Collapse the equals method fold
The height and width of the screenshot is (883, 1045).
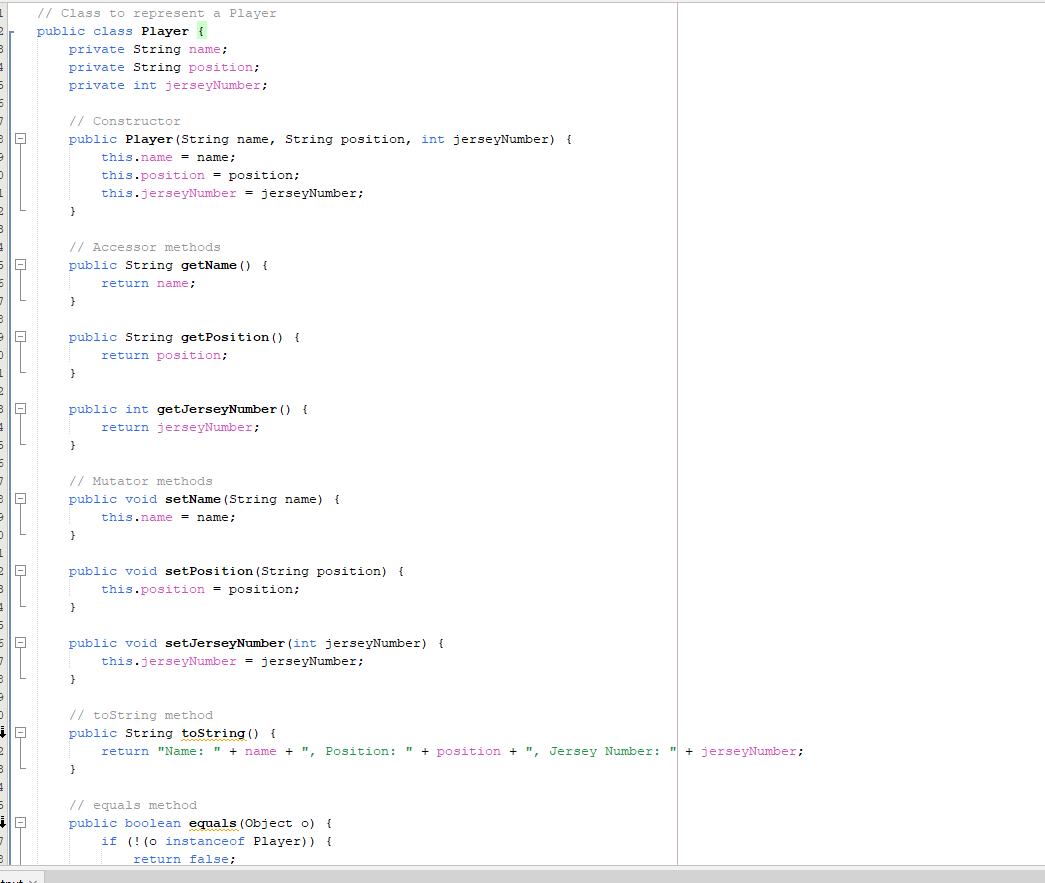(x=20, y=823)
